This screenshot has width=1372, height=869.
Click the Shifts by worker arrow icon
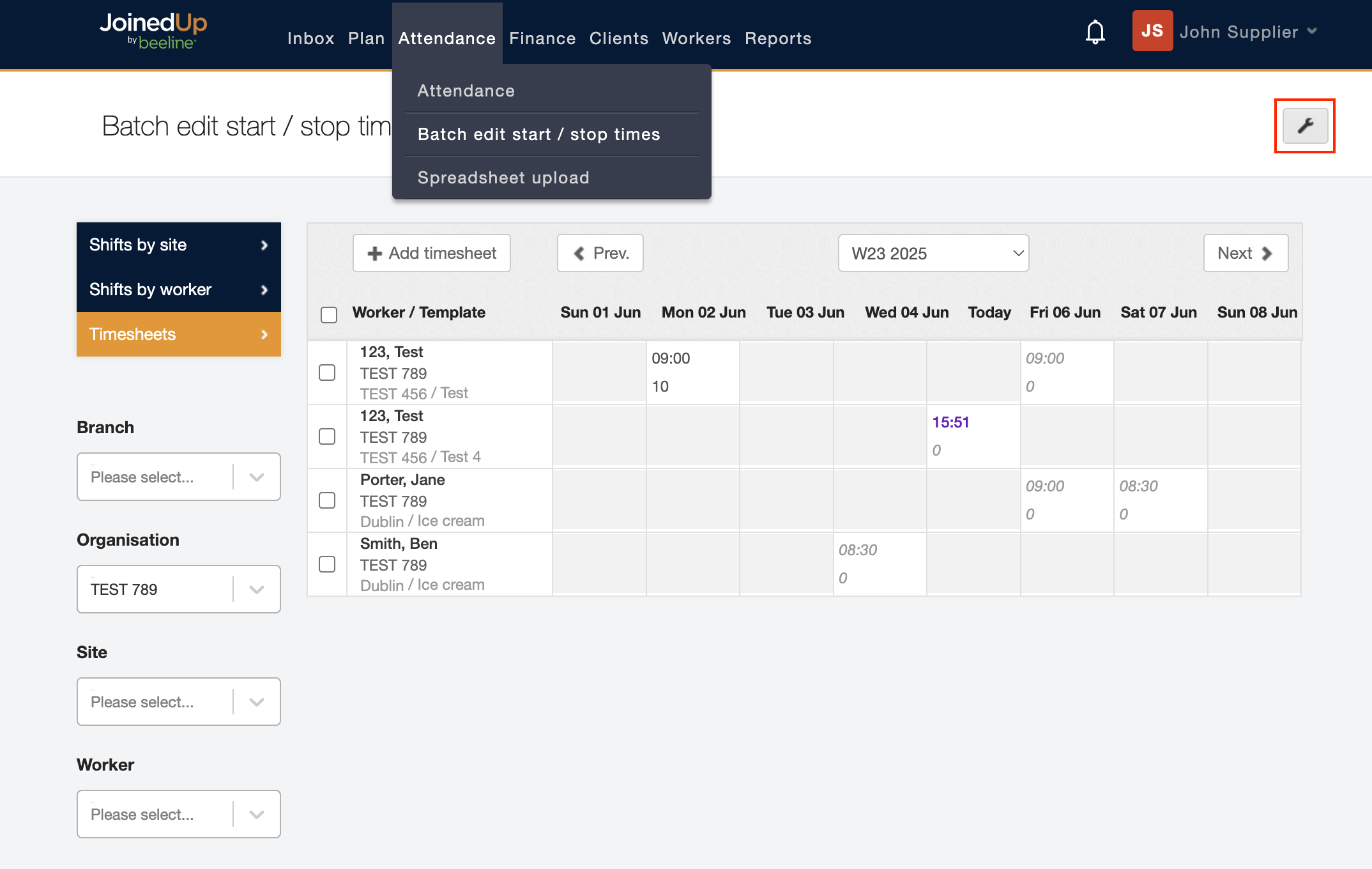[264, 290]
